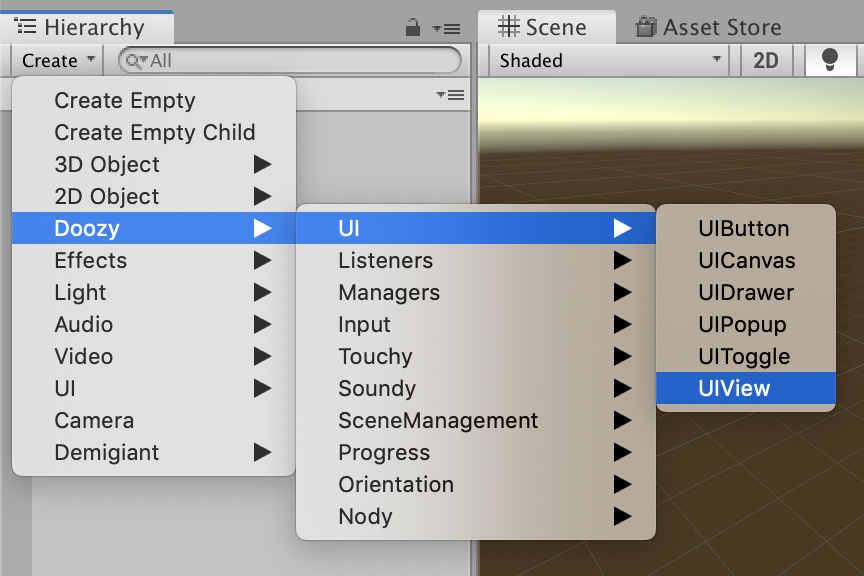The height and width of the screenshot is (576, 864).
Task: Open the Create dropdown button
Action: click(x=58, y=60)
